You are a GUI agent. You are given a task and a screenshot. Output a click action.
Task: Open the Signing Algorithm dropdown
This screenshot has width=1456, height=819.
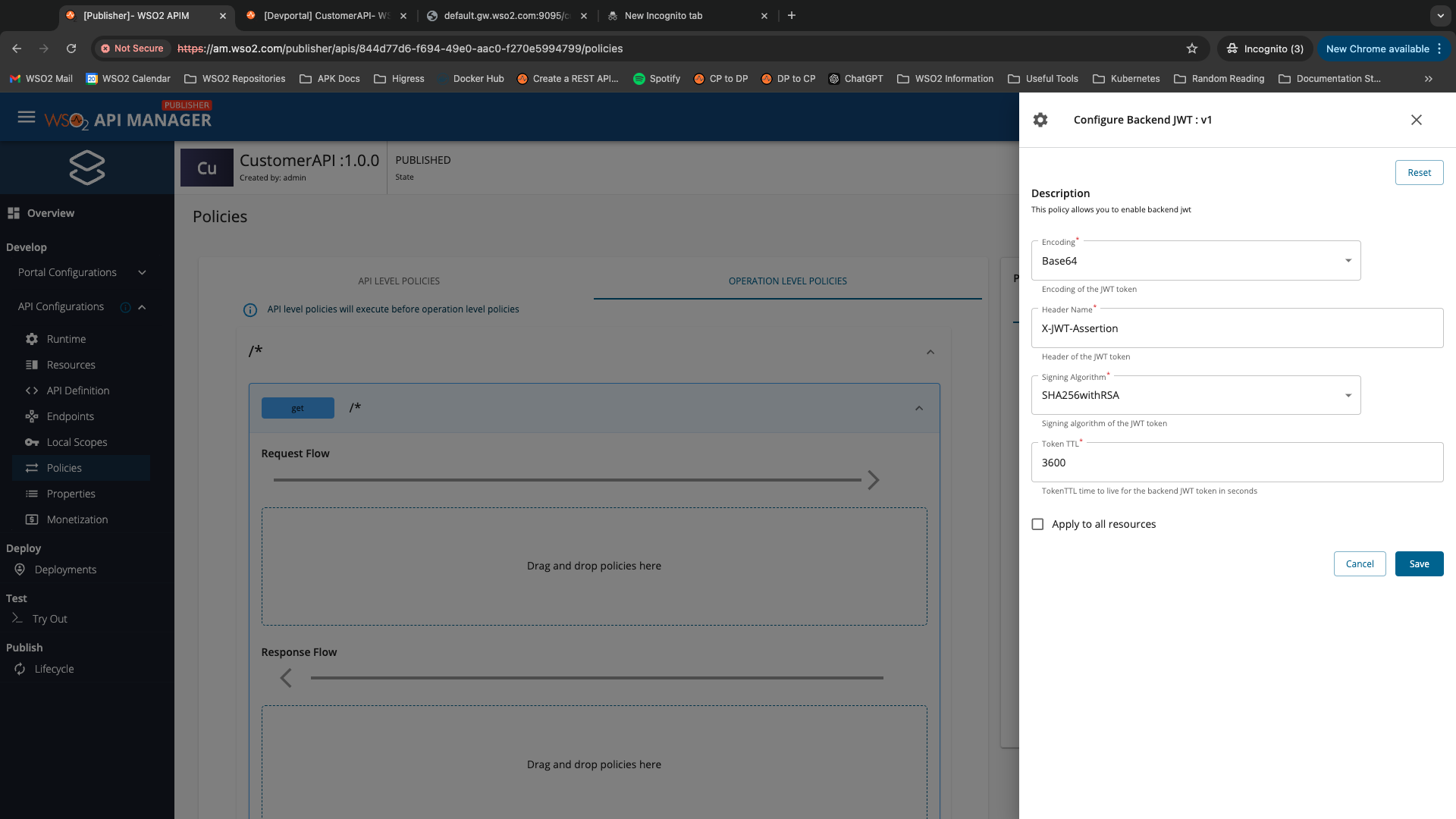click(x=1196, y=395)
